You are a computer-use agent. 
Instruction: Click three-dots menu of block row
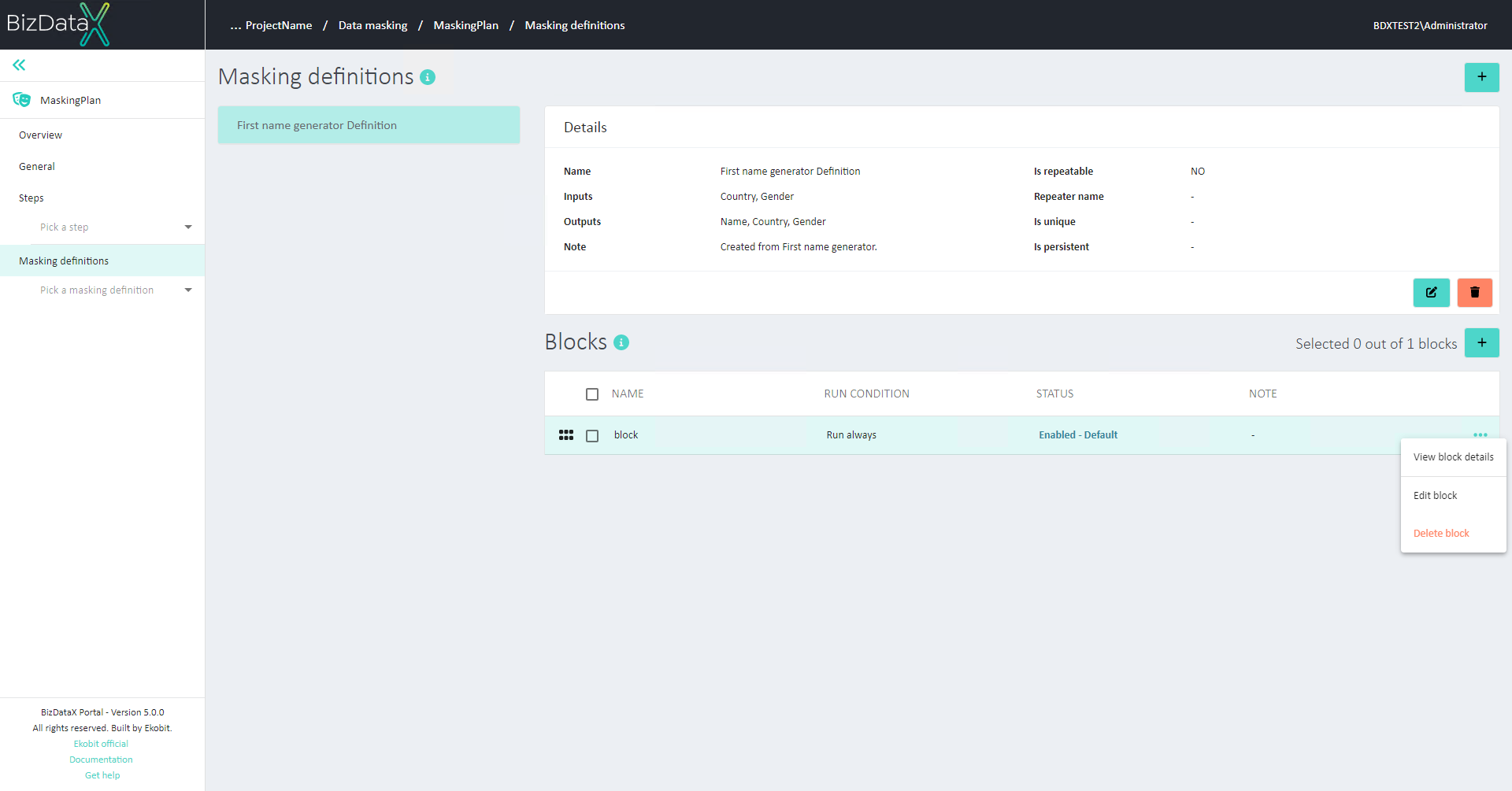point(1480,435)
